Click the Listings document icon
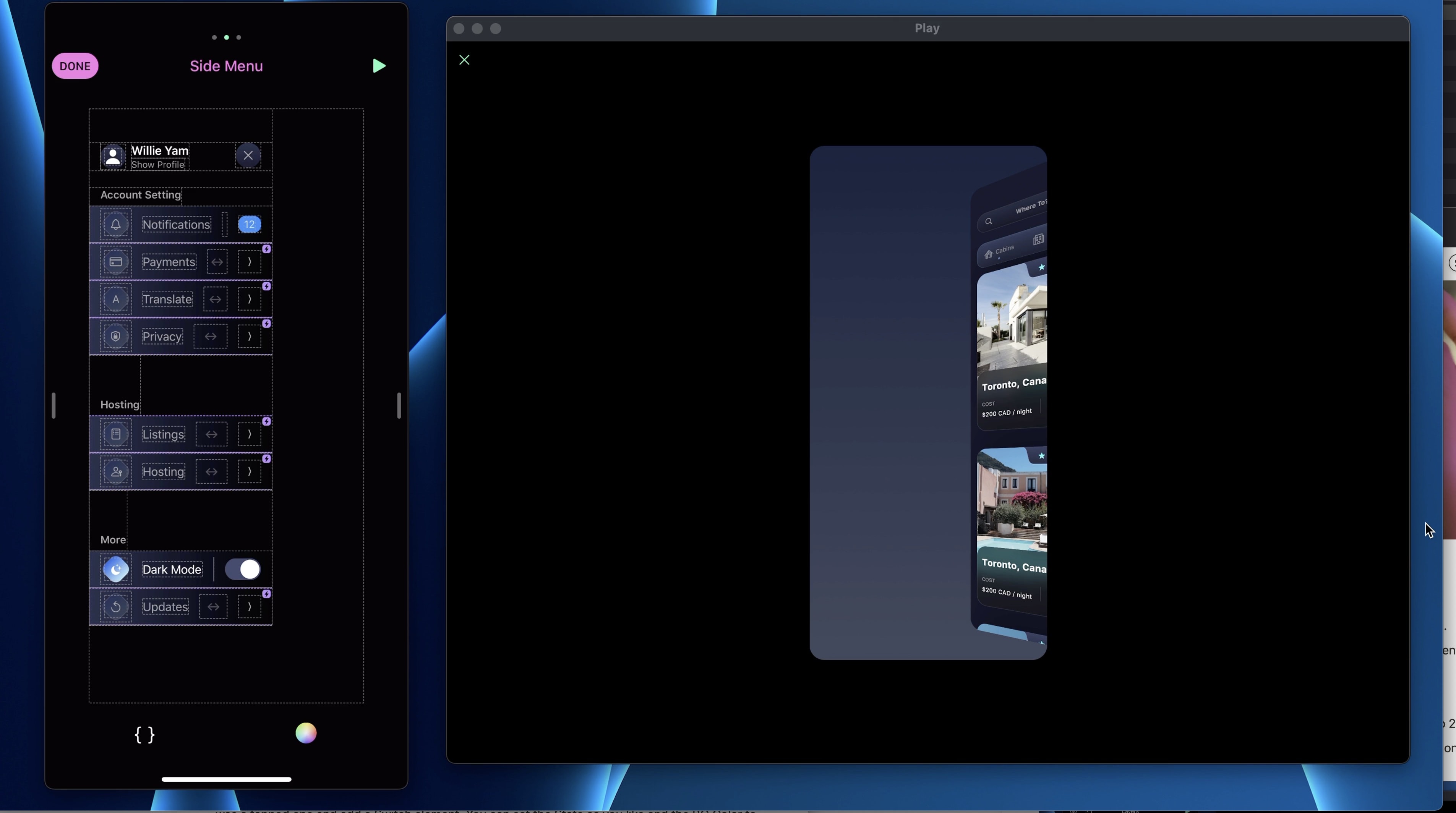This screenshot has height=813, width=1456. coord(116,434)
